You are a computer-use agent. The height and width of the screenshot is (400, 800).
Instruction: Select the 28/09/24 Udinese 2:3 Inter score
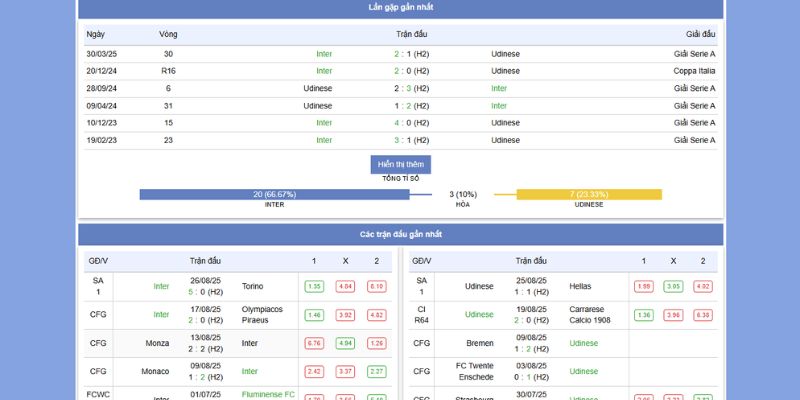tap(411, 88)
